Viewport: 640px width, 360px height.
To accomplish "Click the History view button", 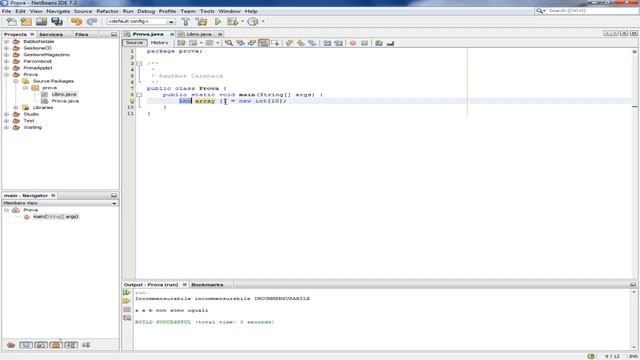I will 159,43.
